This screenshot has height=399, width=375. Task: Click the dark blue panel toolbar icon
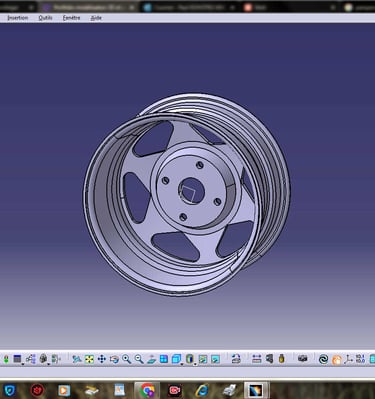(x=17, y=359)
